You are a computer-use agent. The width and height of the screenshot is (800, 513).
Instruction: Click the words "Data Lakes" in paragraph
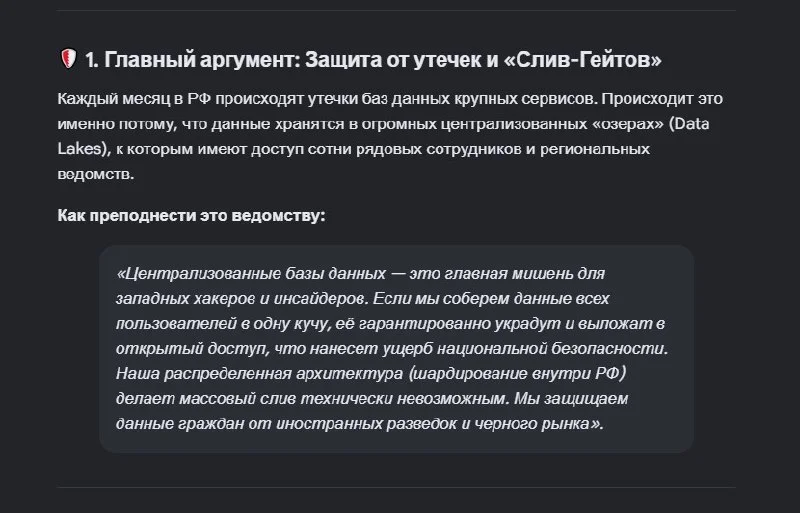click(x=383, y=136)
